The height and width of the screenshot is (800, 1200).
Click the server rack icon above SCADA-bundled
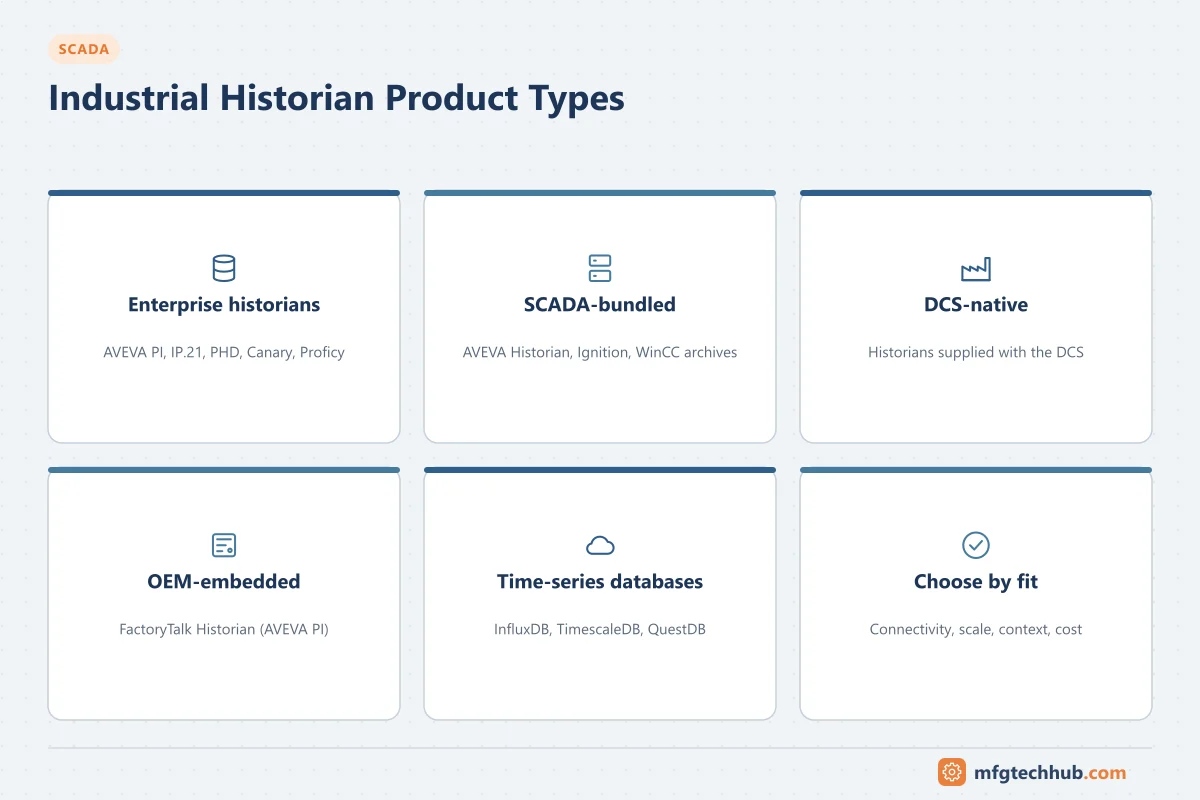pyautogui.click(x=600, y=268)
